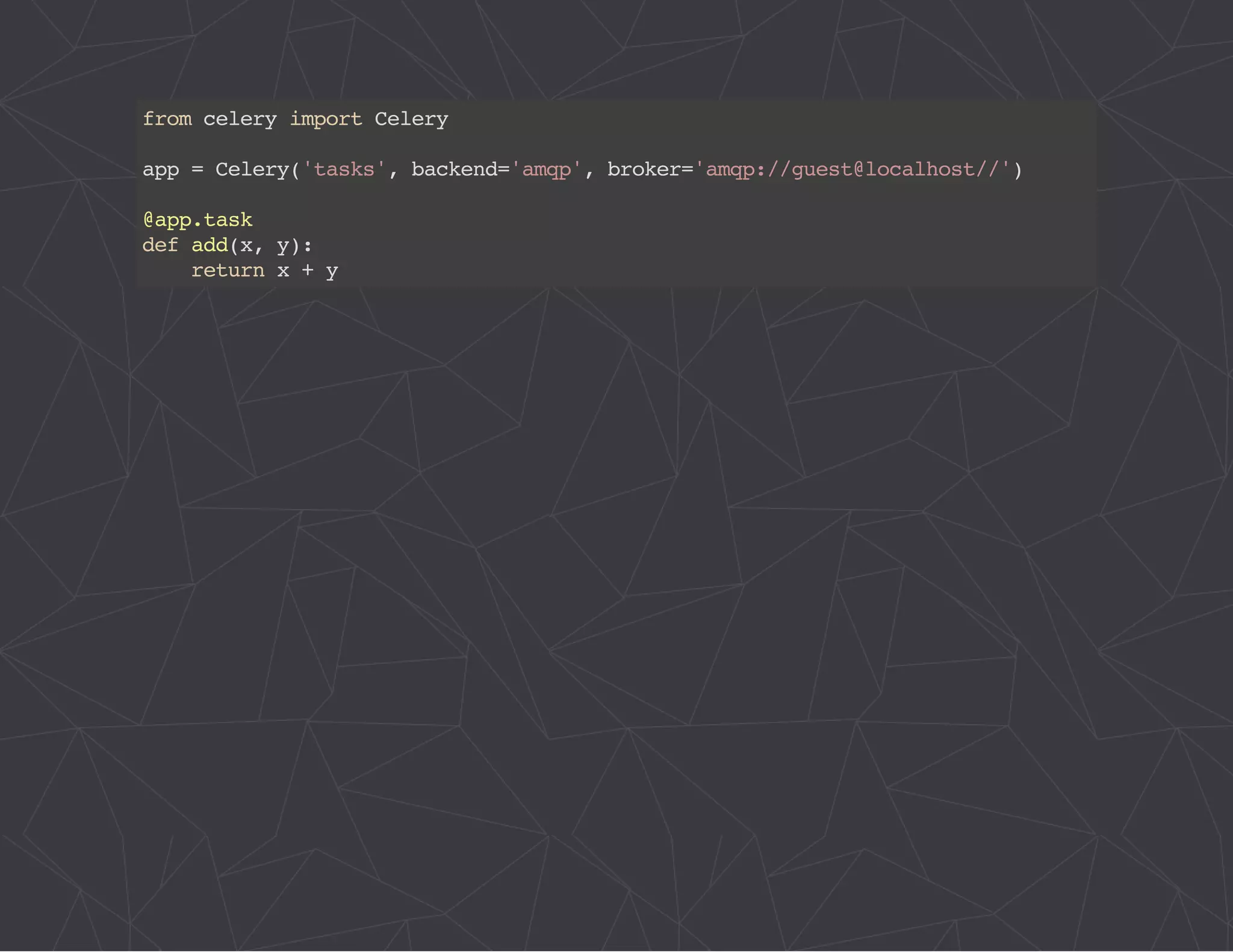Click the lowercase 'celery' module name
Viewport: 1233px width, 952px height.
coord(240,119)
